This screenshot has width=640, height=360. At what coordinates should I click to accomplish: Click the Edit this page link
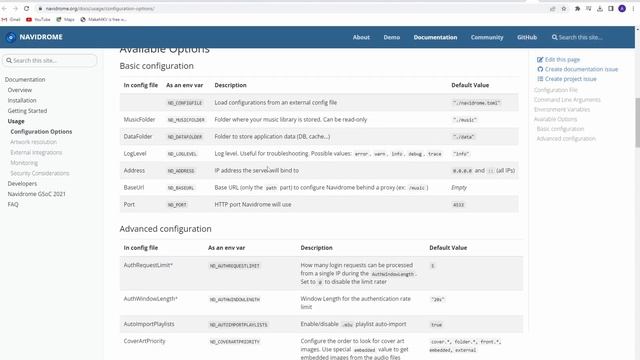[x=562, y=60]
